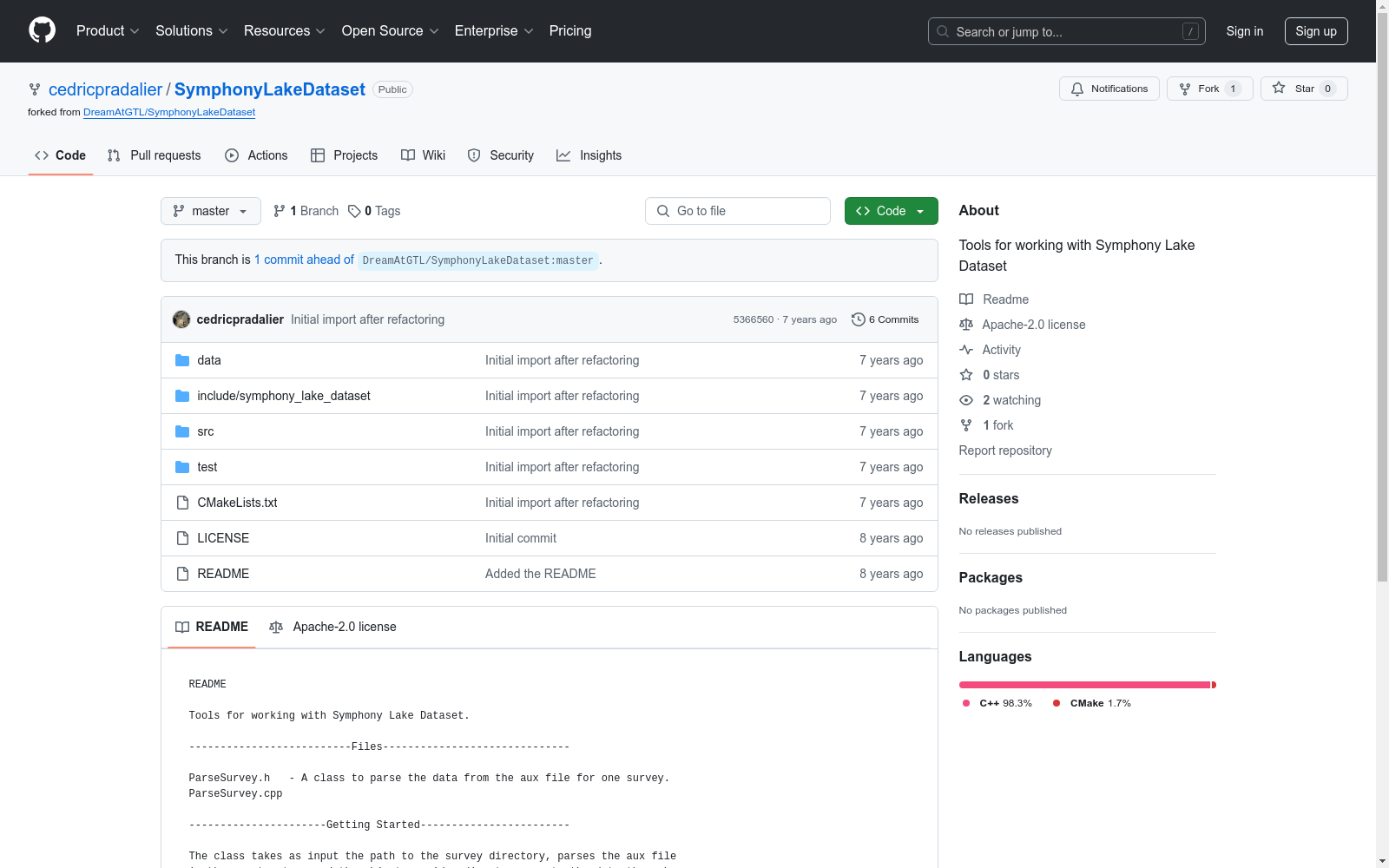Click cedricpradalier avatar in commit row
The width and height of the screenshot is (1389, 868).
pos(181,319)
